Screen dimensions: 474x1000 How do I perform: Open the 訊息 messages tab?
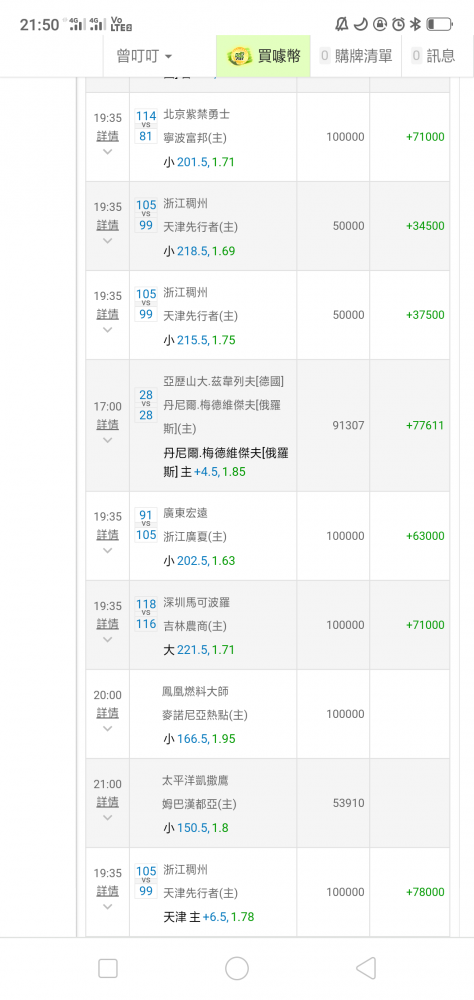coord(433,56)
